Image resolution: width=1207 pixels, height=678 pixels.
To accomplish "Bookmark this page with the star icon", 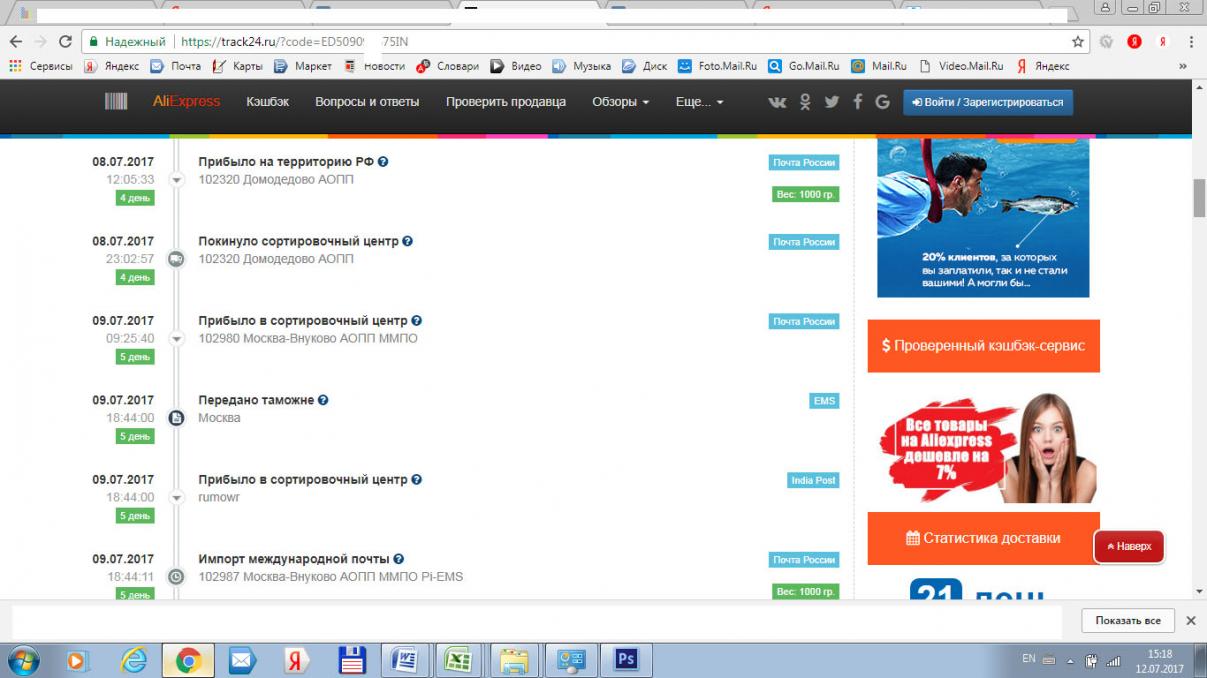I will (1077, 42).
